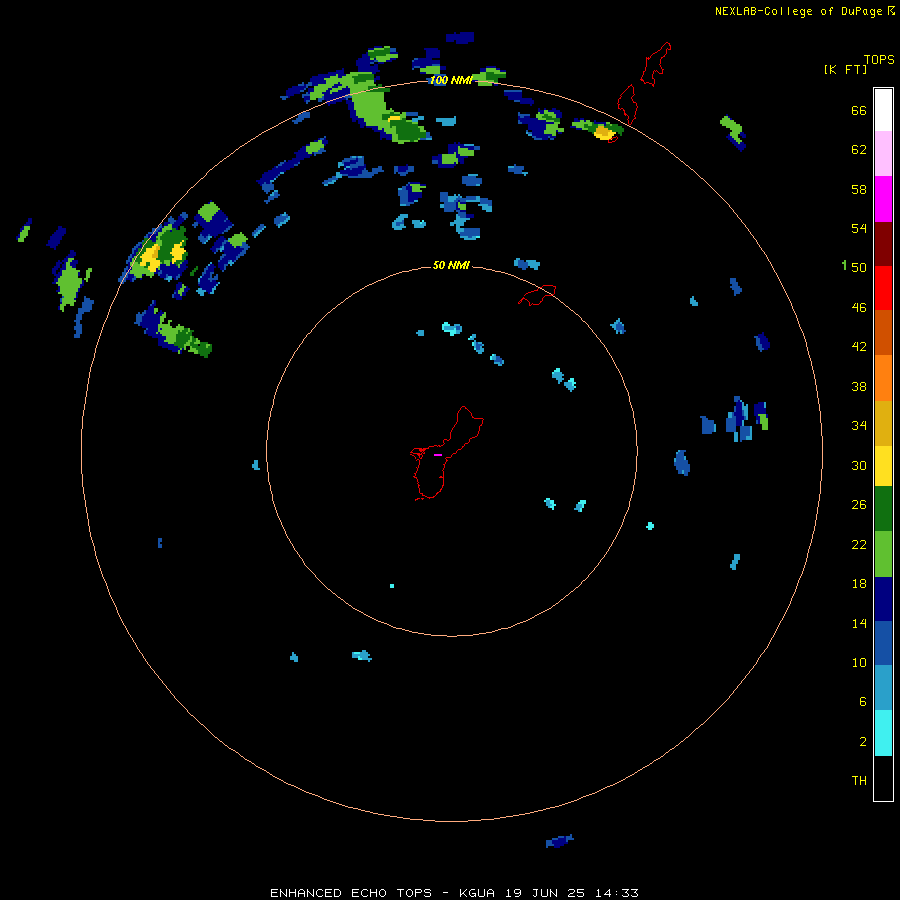Click the "TH" scale label
900x900 pixels.
click(859, 781)
